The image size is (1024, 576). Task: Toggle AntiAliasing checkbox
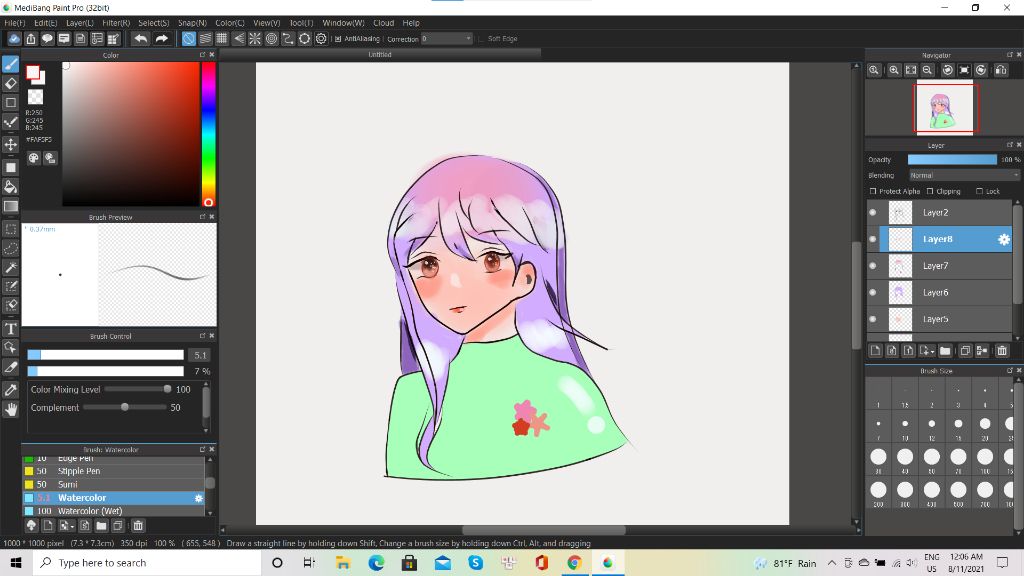click(x=338, y=39)
